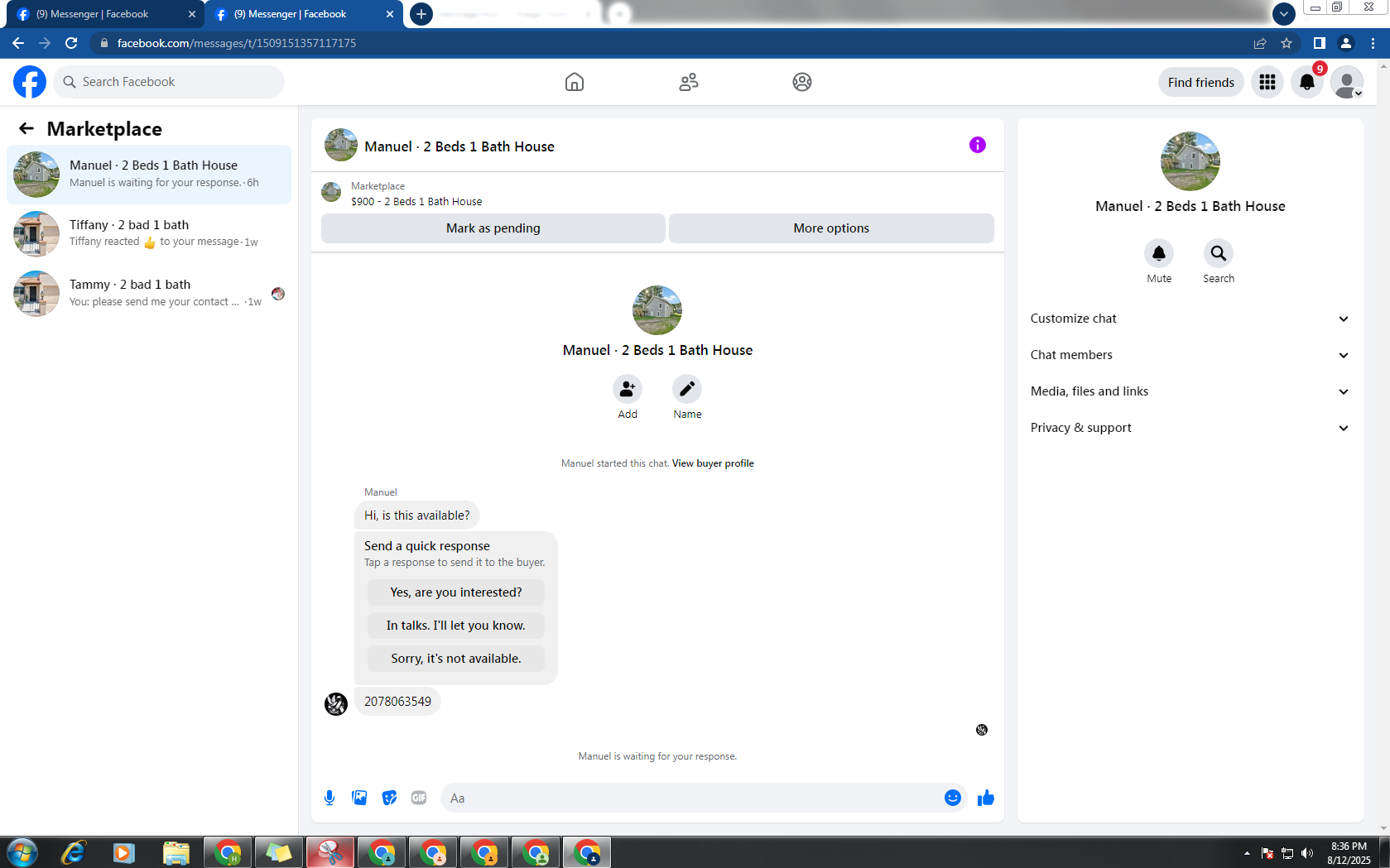Open Snipping Tool from taskbar
The image size is (1390, 868).
point(330,852)
